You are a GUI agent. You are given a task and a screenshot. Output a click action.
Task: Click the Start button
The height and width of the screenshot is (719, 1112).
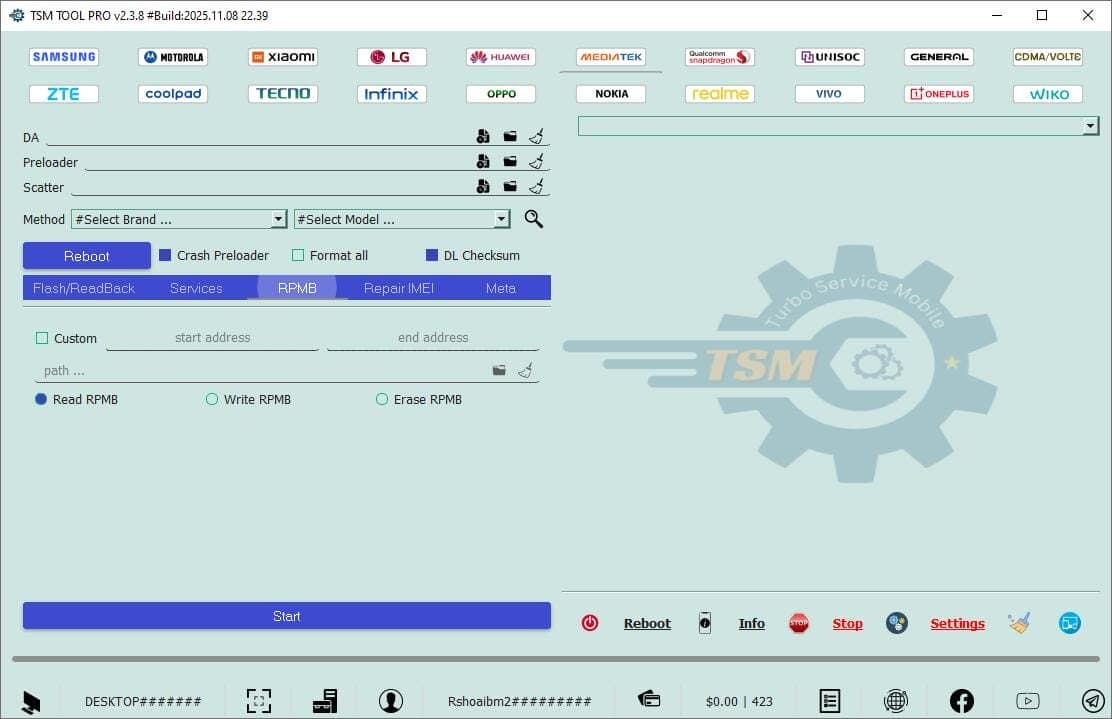(287, 615)
